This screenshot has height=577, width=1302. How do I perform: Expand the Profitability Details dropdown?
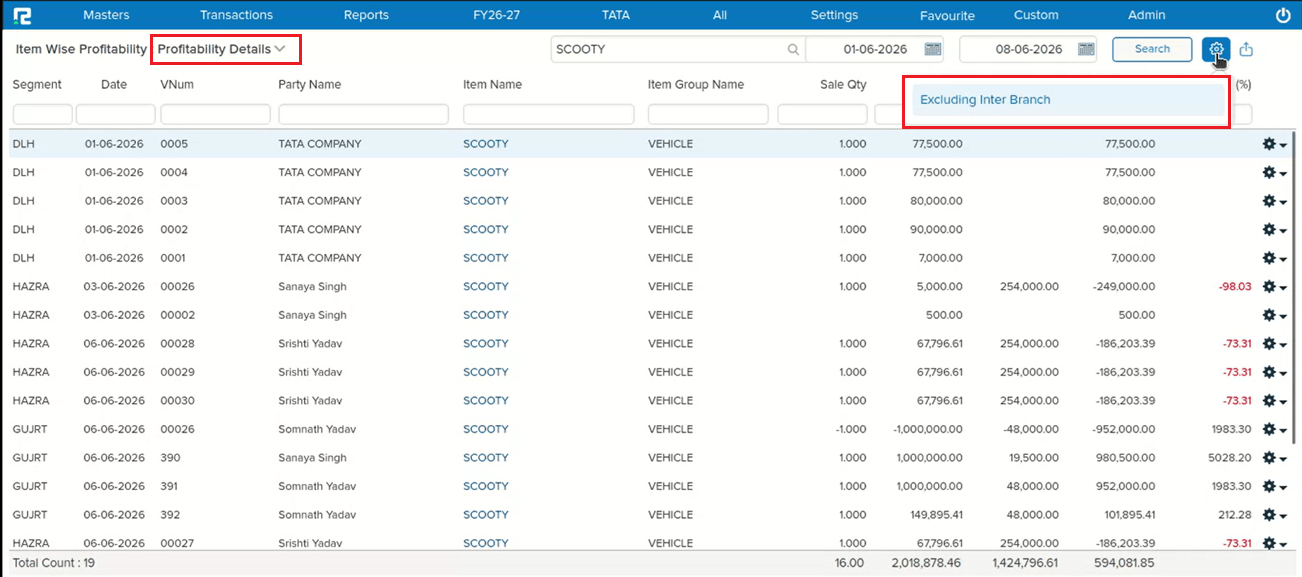pyautogui.click(x=222, y=49)
